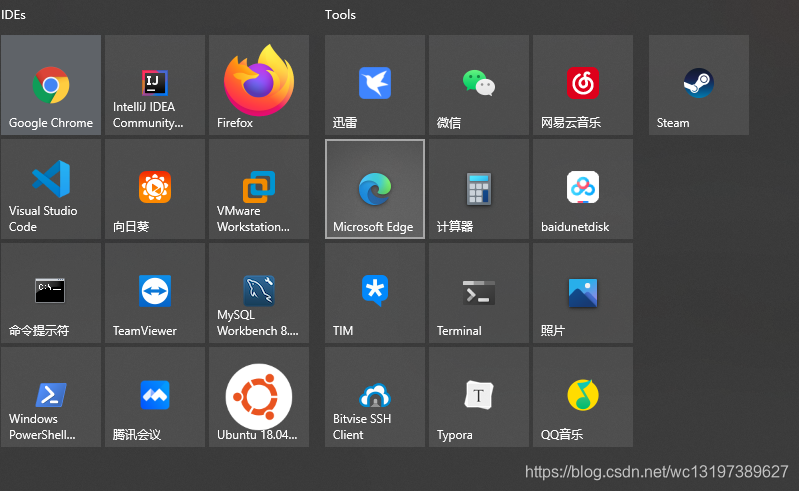Open the 腾讯会议 meeting tile
Image resolution: width=799 pixels, height=491 pixels.
pos(155,397)
